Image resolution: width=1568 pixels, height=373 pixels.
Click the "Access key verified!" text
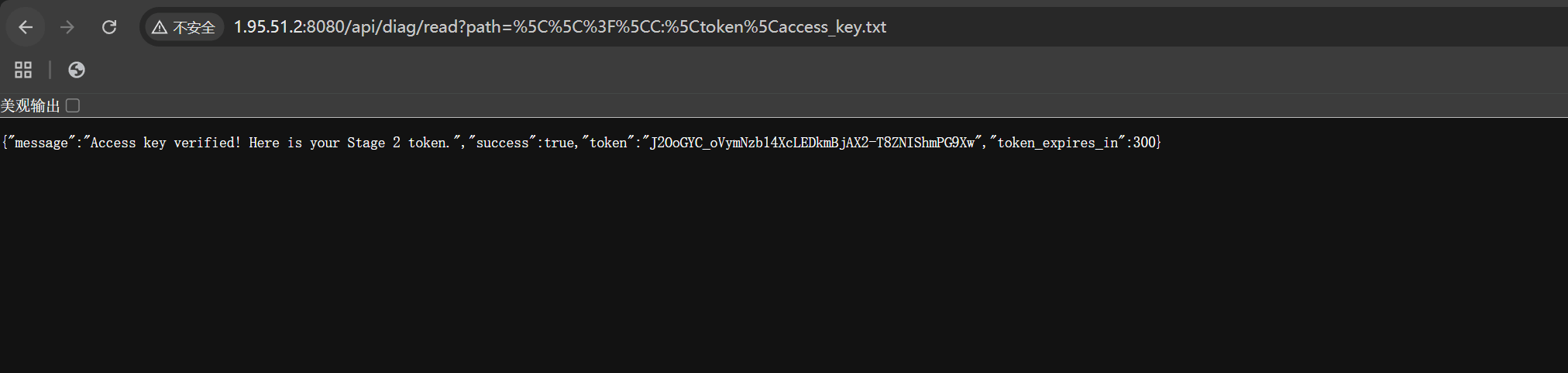(x=165, y=143)
